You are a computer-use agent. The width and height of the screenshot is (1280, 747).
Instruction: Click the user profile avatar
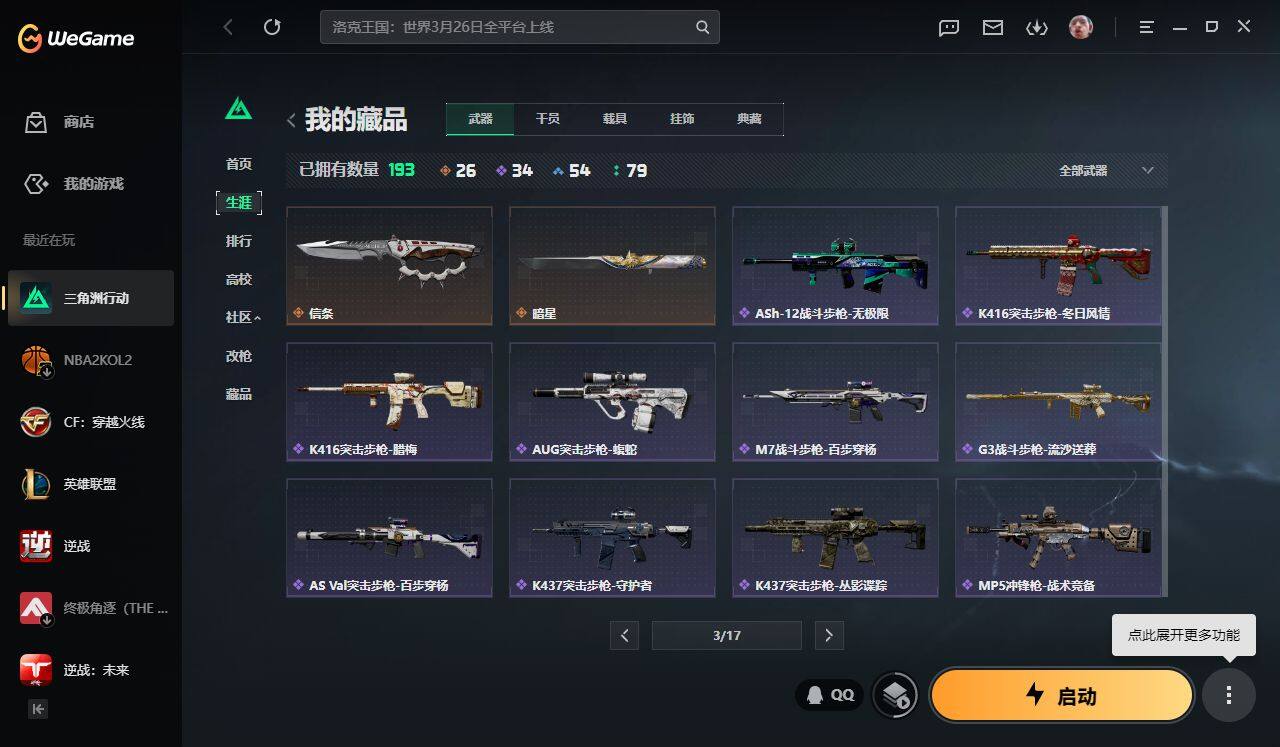[x=1081, y=27]
